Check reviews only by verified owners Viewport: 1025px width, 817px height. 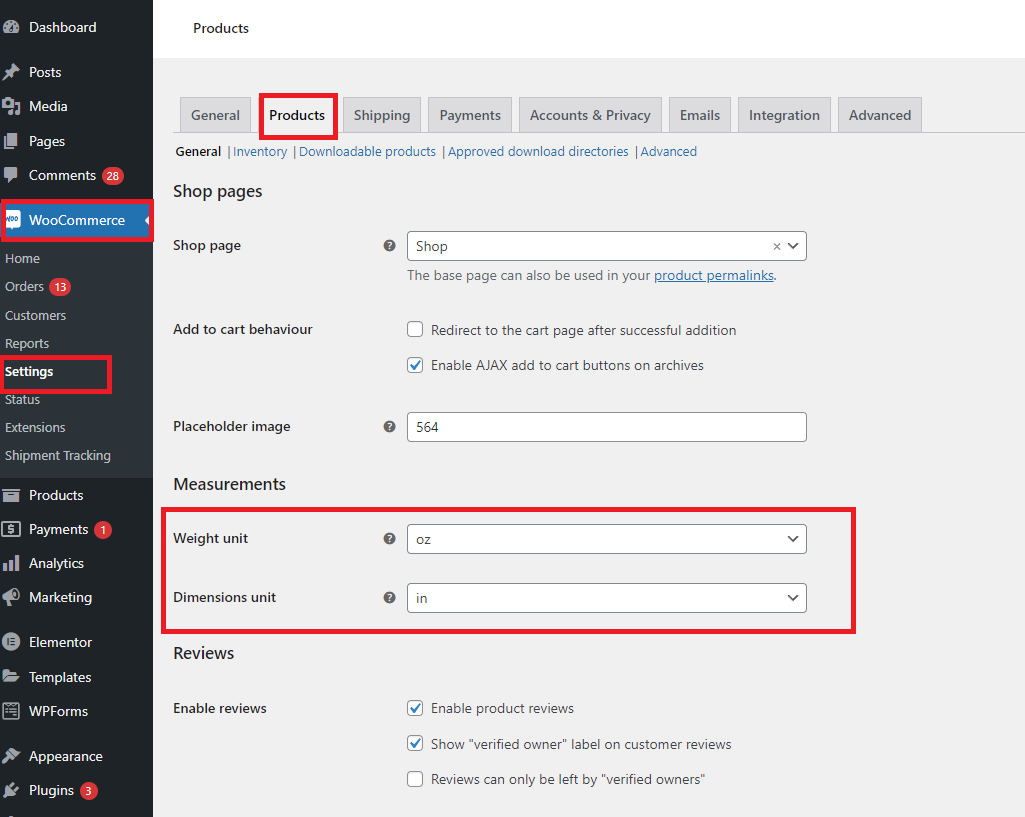click(415, 778)
